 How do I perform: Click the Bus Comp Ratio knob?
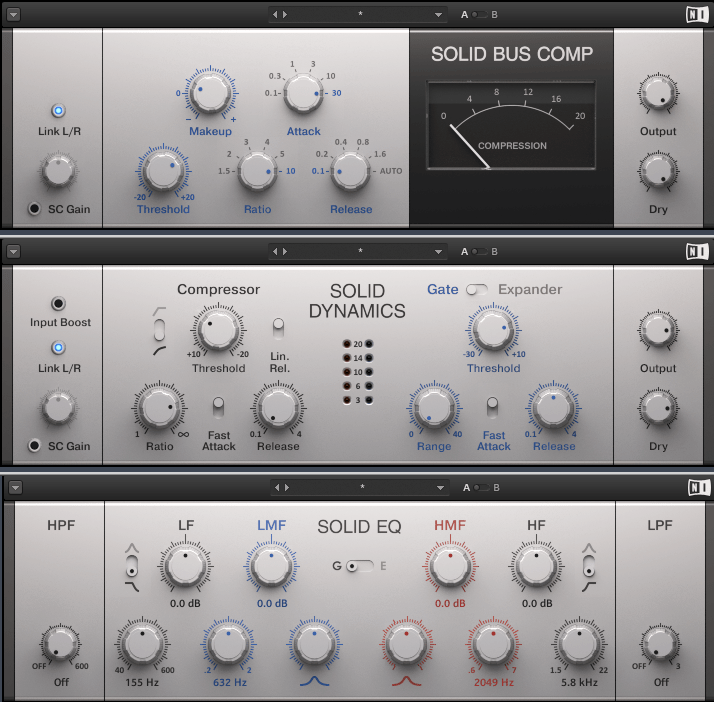pyautogui.click(x=257, y=171)
